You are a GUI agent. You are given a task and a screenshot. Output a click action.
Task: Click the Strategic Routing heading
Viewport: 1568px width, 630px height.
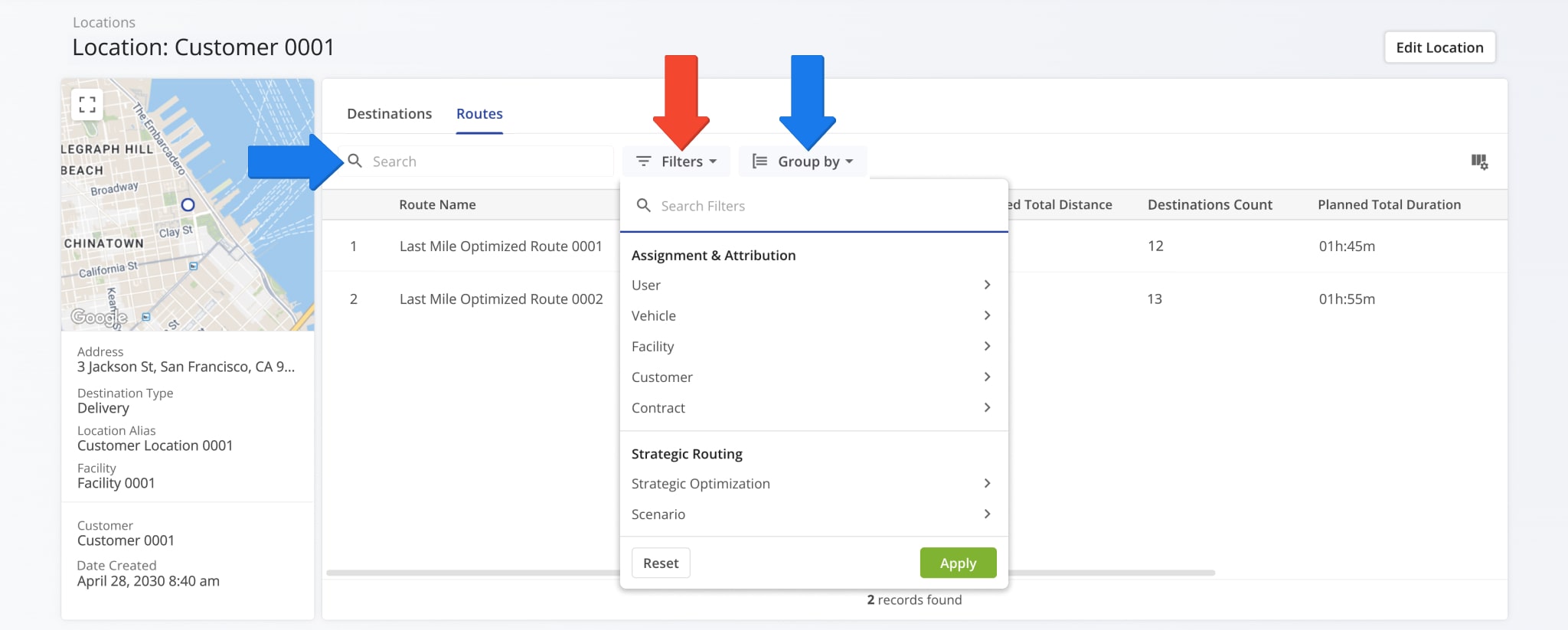point(687,454)
